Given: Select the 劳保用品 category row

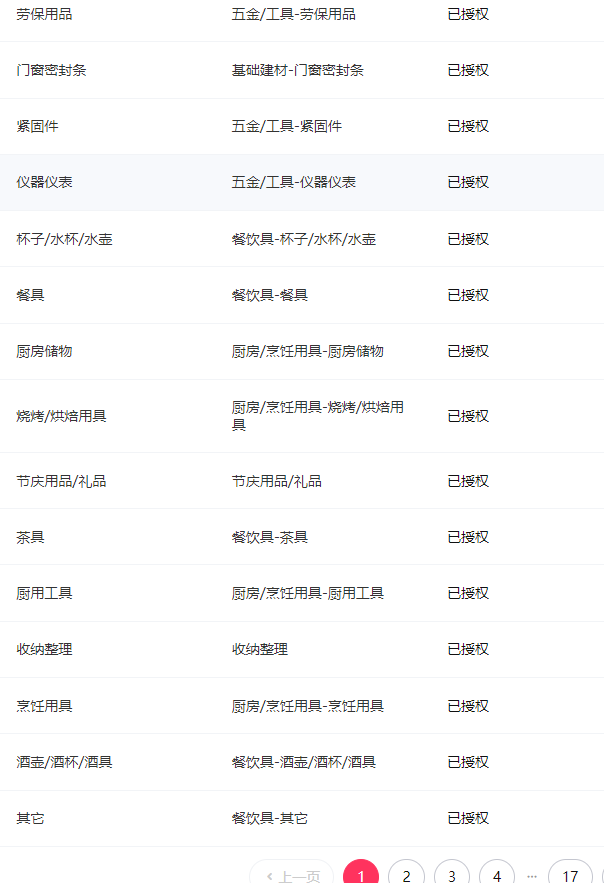Looking at the screenshot, I should (x=45, y=14).
